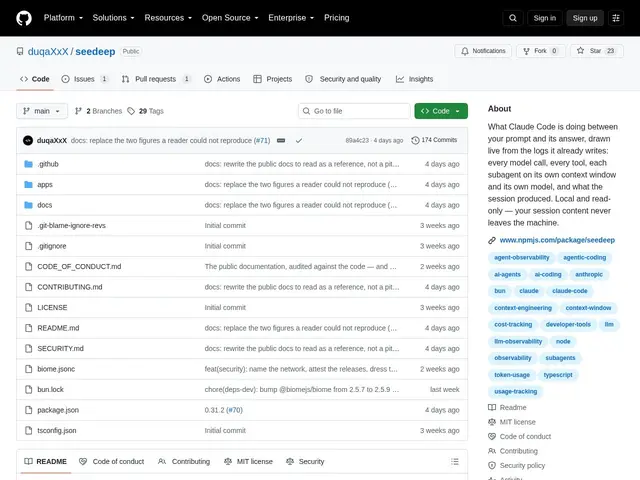Select the MIT license README tab

(x=248, y=462)
